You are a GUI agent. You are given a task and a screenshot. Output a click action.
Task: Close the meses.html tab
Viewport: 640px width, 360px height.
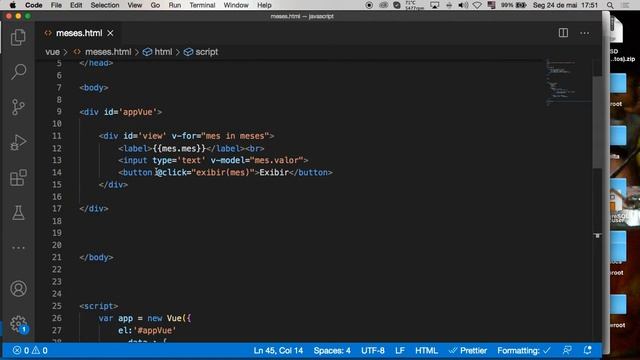pos(110,33)
